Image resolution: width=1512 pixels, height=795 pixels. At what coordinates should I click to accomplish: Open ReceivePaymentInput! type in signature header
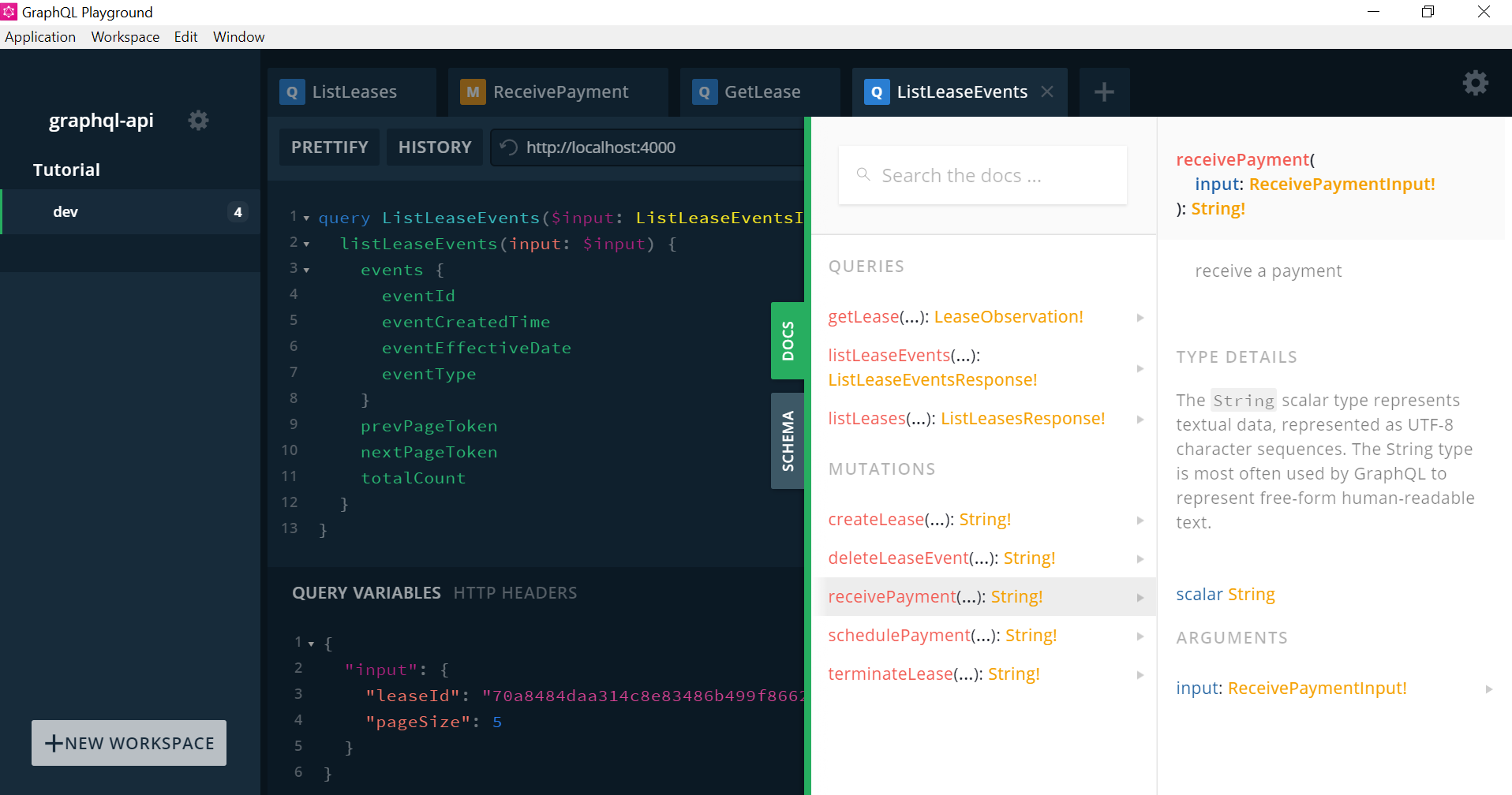coord(1342,185)
